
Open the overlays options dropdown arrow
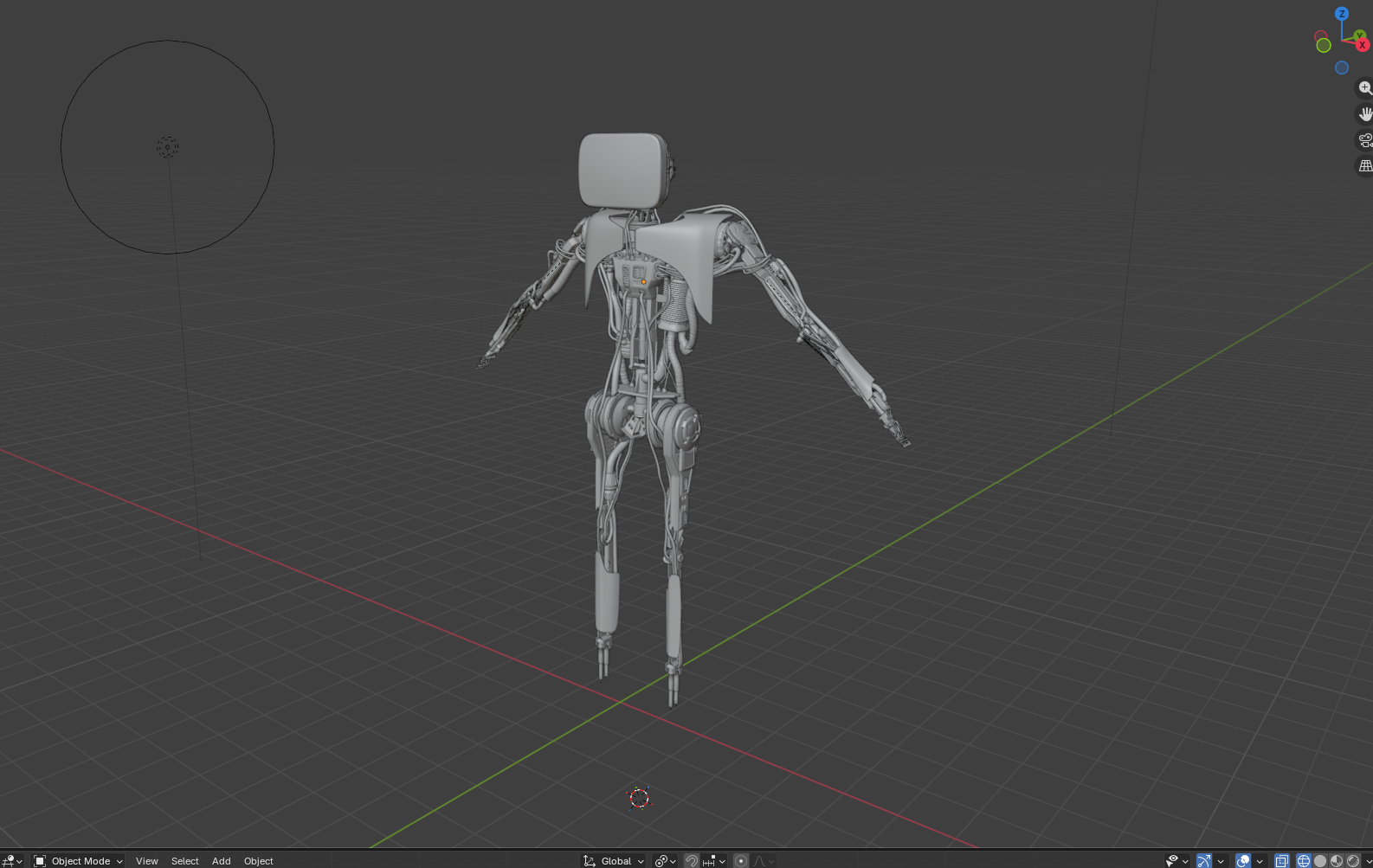[x=1260, y=861]
